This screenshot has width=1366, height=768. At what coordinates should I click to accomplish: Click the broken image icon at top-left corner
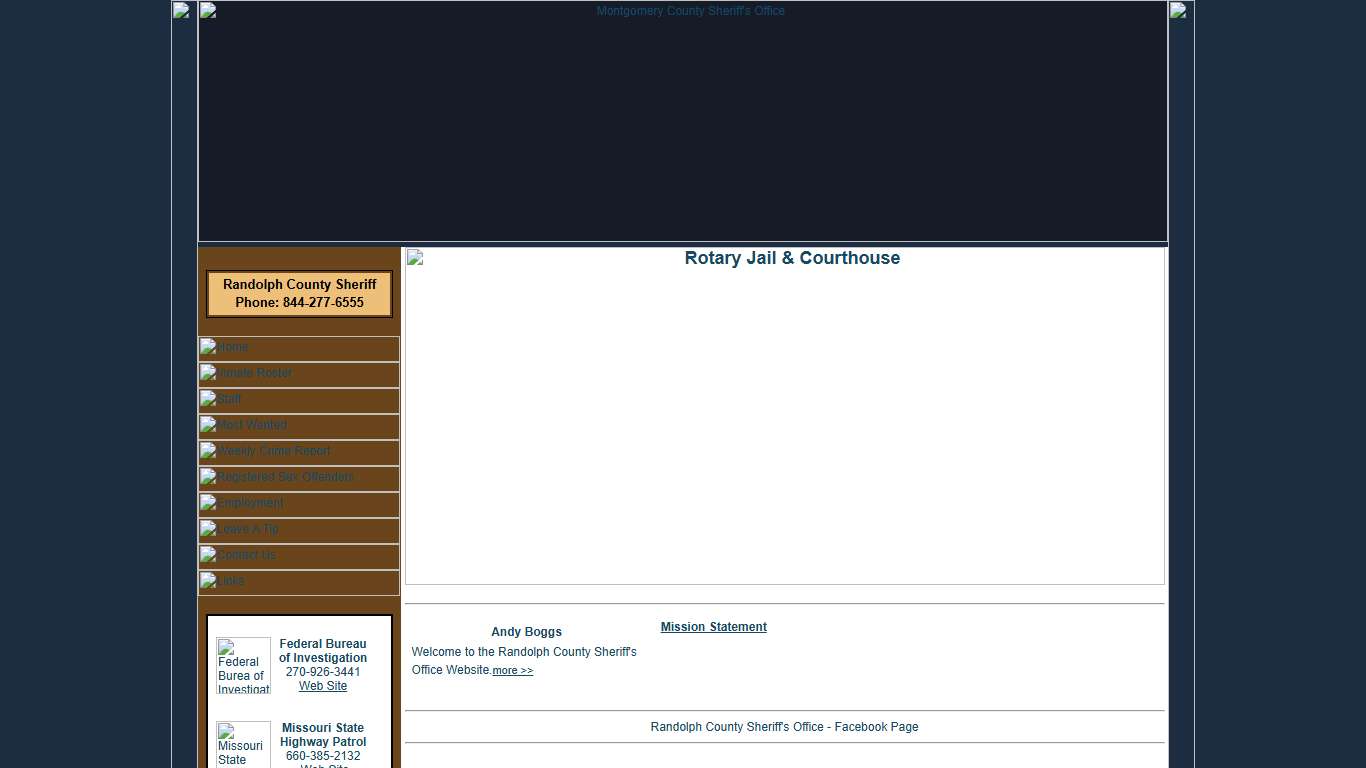(181, 11)
